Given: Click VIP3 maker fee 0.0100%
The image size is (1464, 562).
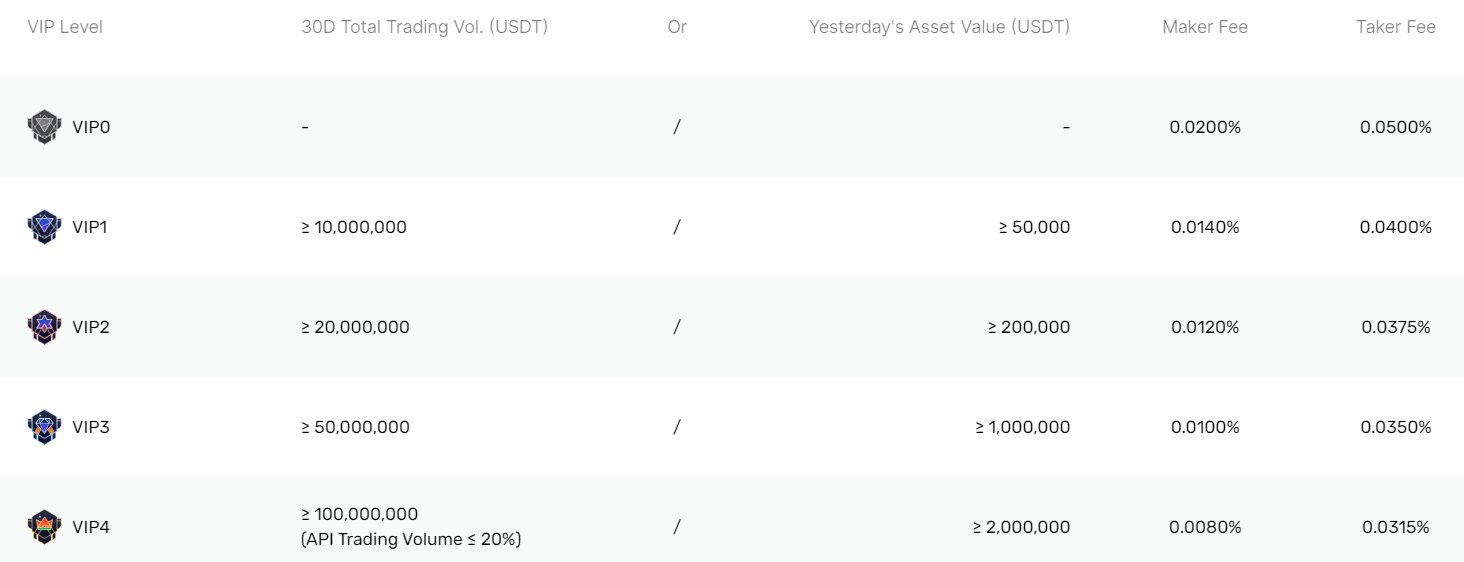Looking at the screenshot, I should point(1205,427).
